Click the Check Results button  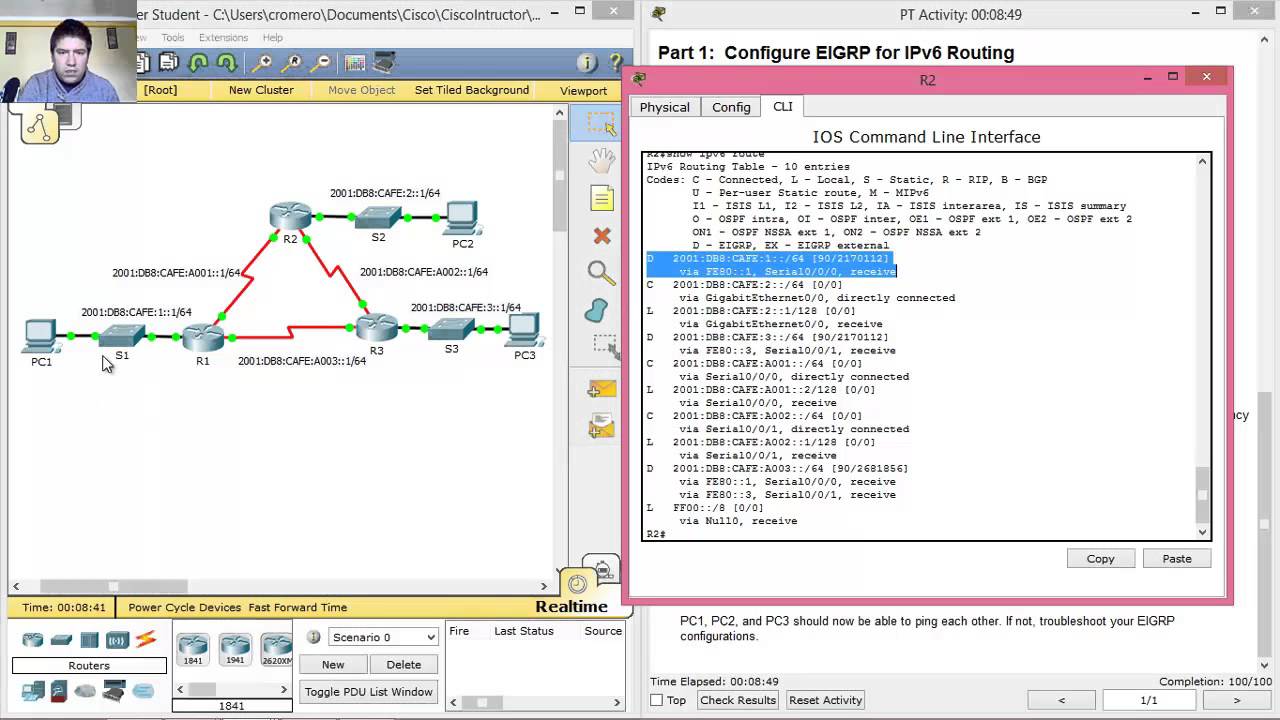pyautogui.click(x=738, y=700)
